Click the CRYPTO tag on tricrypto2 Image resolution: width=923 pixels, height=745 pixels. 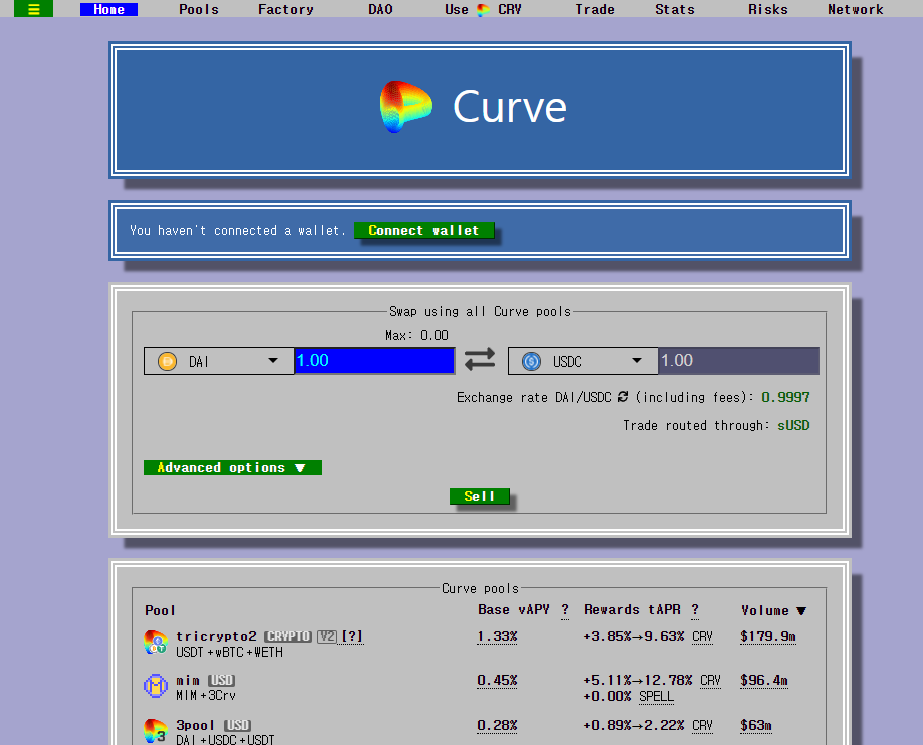coord(288,636)
